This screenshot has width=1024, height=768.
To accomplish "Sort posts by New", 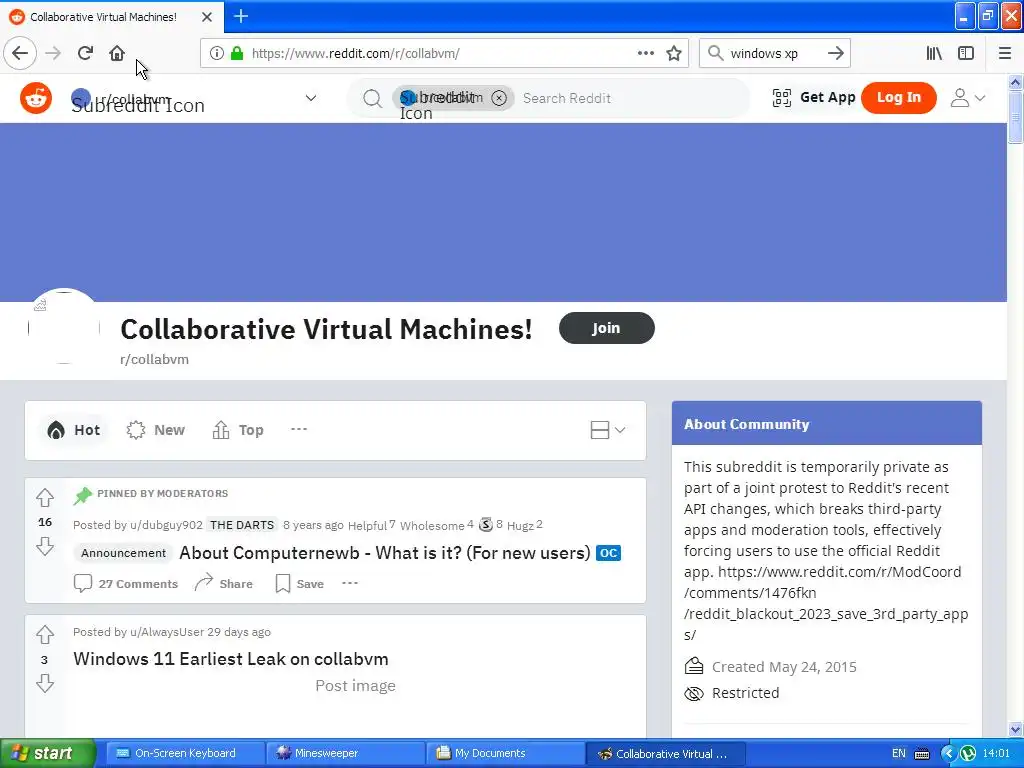I will [155, 430].
